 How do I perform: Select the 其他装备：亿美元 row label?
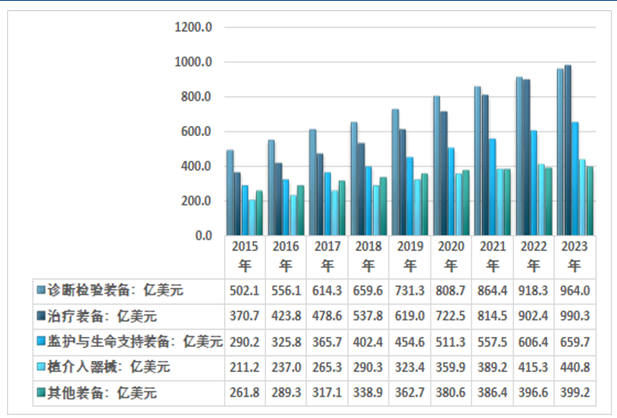102,392
